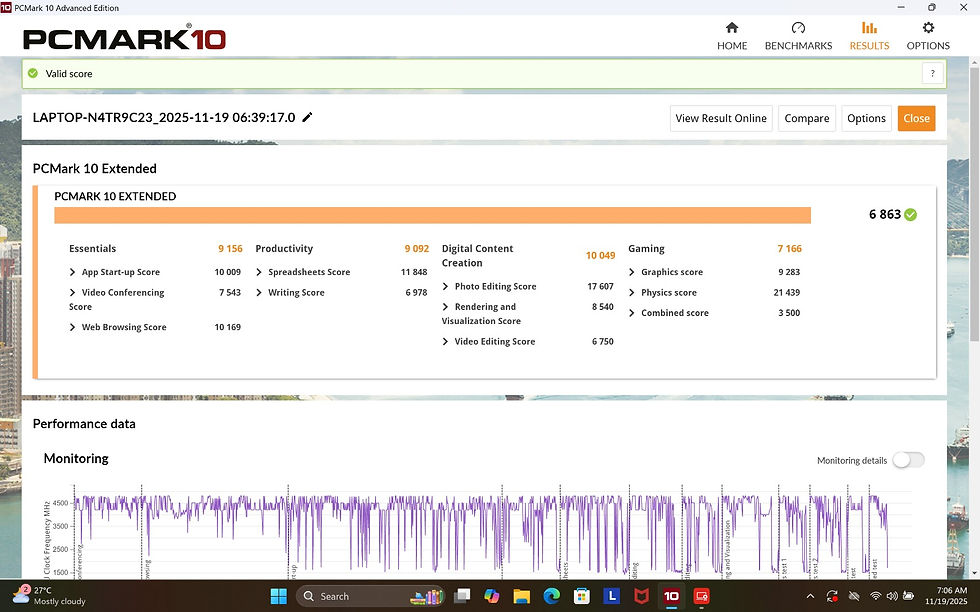This screenshot has height=612, width=980.
Task: Launch Microsoft Edge from the taskbar
Action: point(552,596)
